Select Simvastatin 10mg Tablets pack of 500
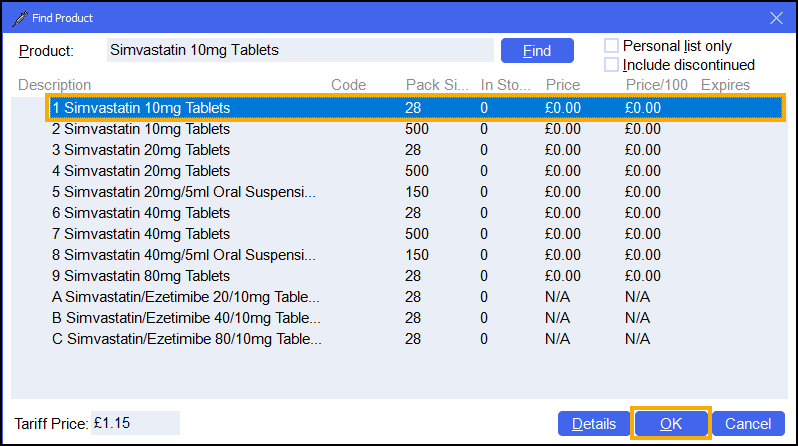798x446 pixels. pos(141,129)
